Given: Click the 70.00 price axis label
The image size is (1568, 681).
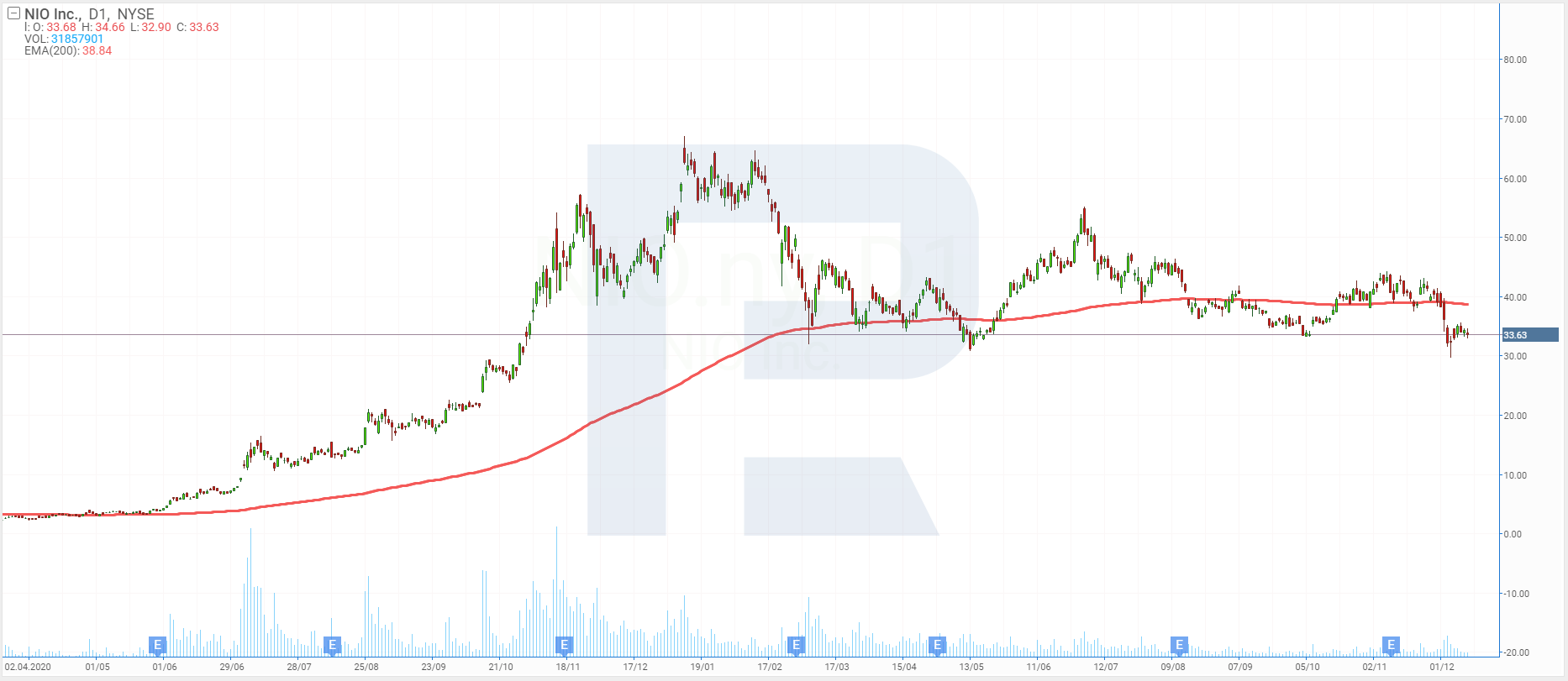Looking at the screenshot, I should pos(1515,119).
